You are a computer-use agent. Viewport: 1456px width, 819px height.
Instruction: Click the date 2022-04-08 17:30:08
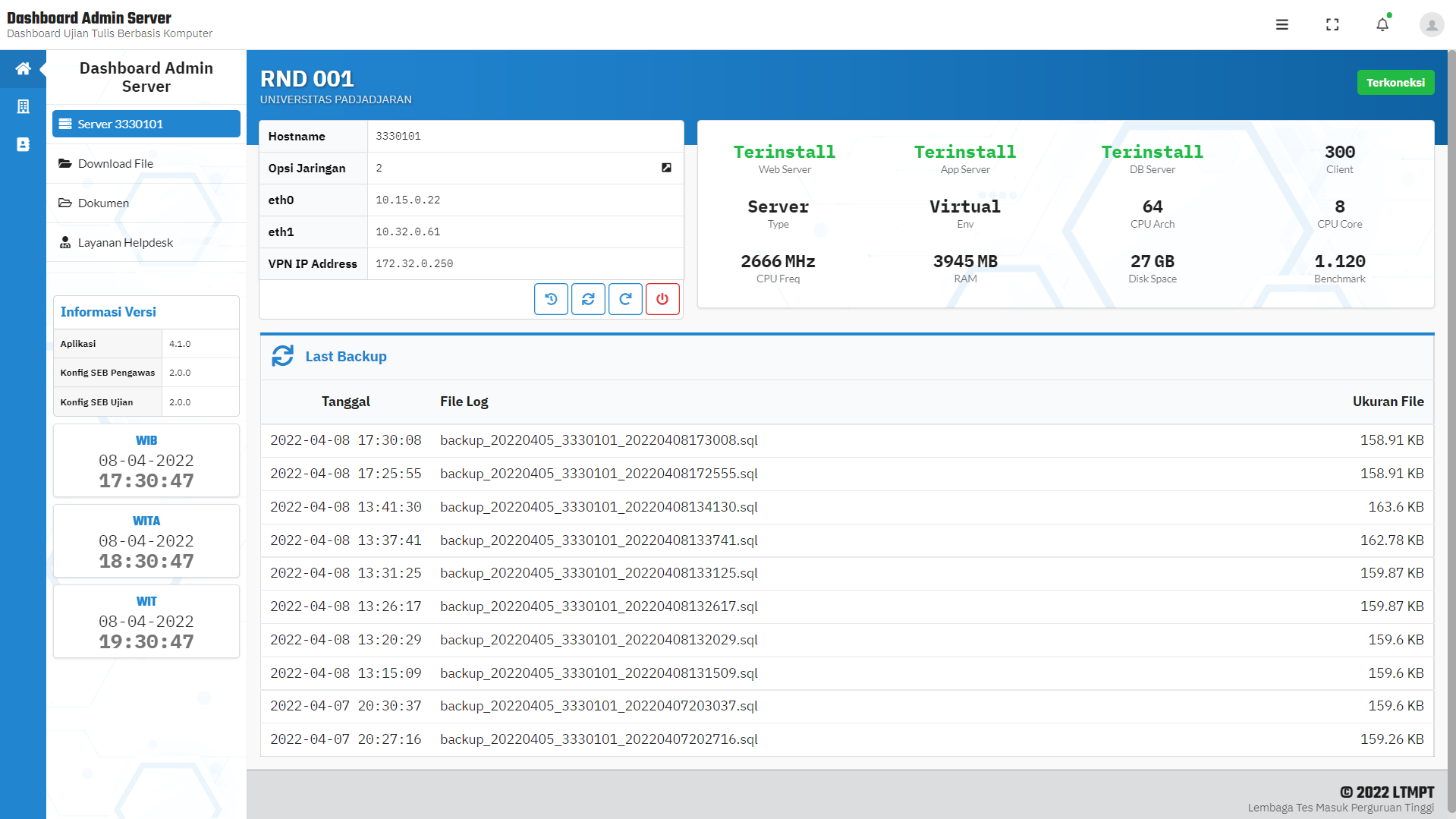tap(346, 440)
